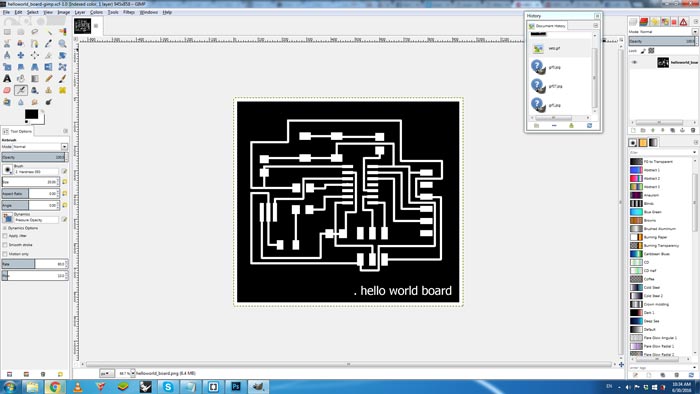Viewport: 700px width, 394px height.
Task: Select the Dodge/Burn tool
Action: click(49, 102)
